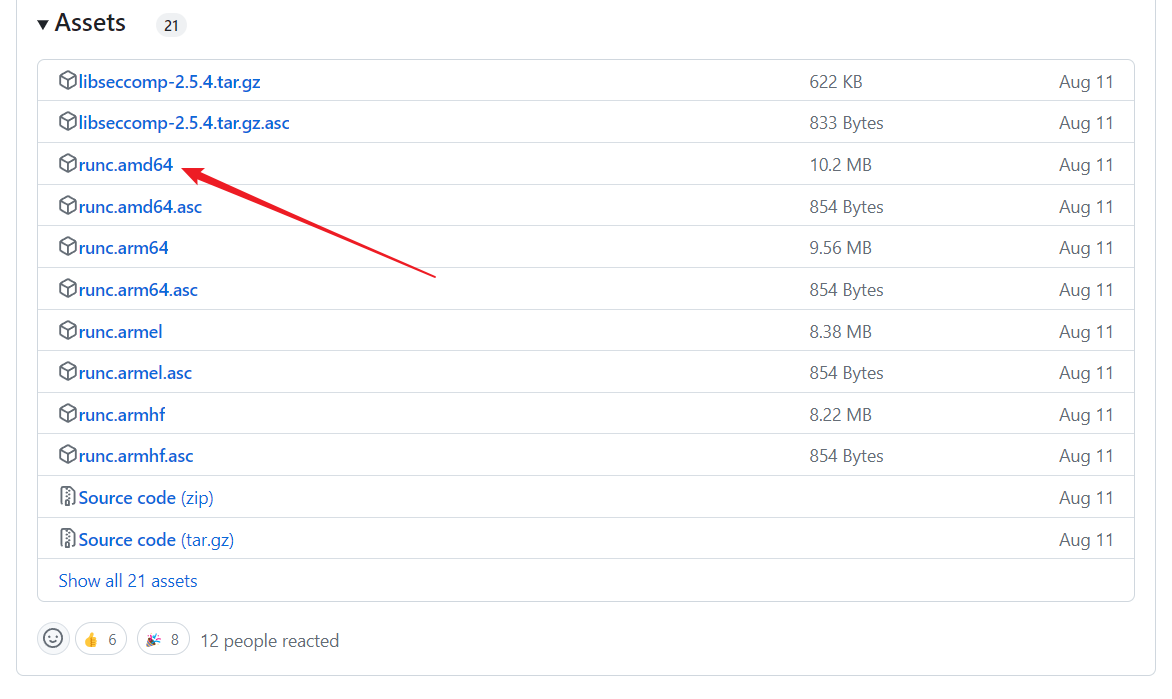
Task: Click the archive icon for Source code (tar.gz)
Action: [x=67, y=538]
